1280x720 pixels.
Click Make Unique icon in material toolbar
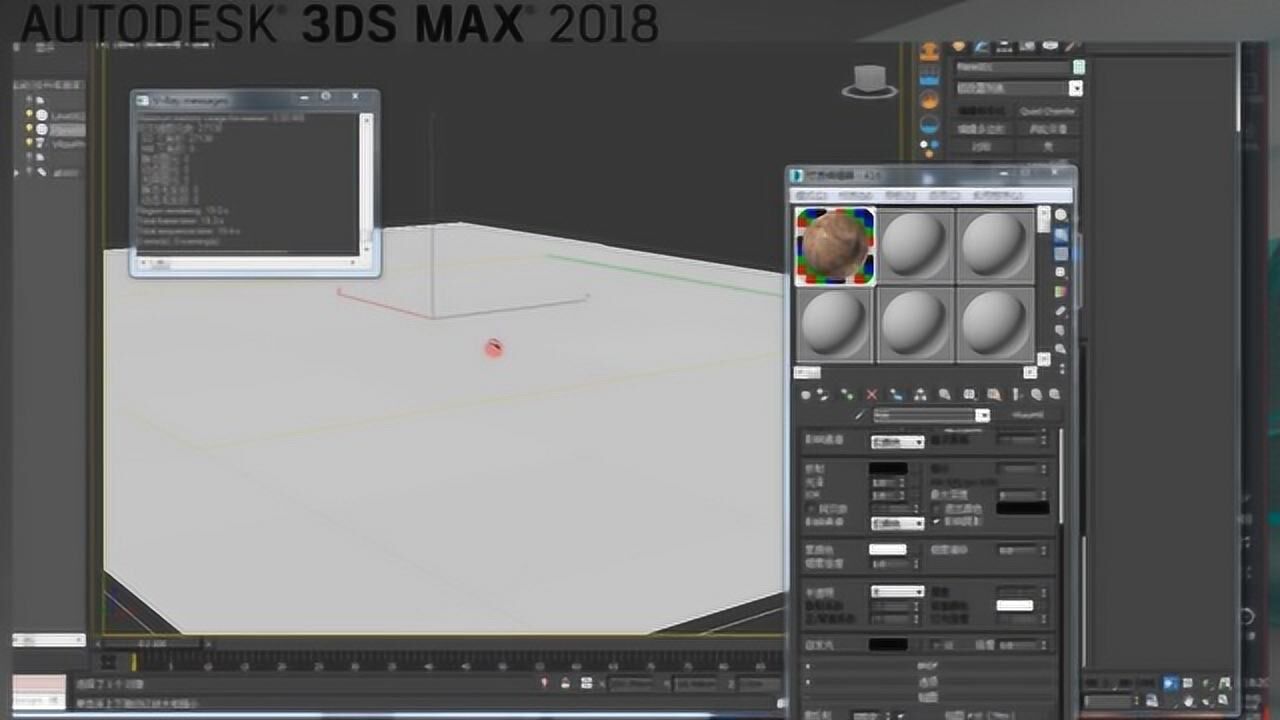click(920, 395)
